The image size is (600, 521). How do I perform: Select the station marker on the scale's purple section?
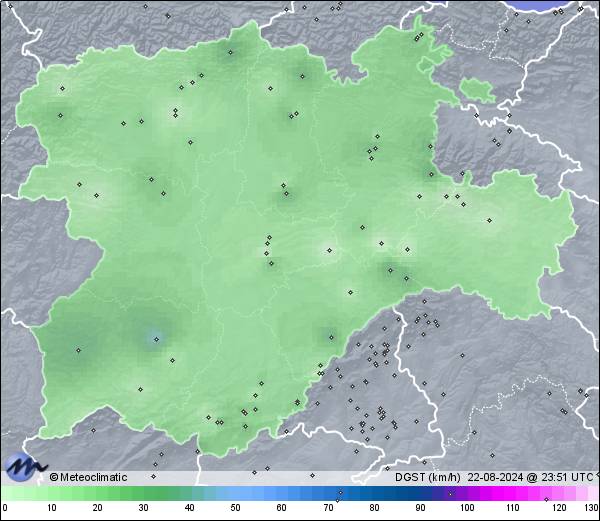[450, 494]
